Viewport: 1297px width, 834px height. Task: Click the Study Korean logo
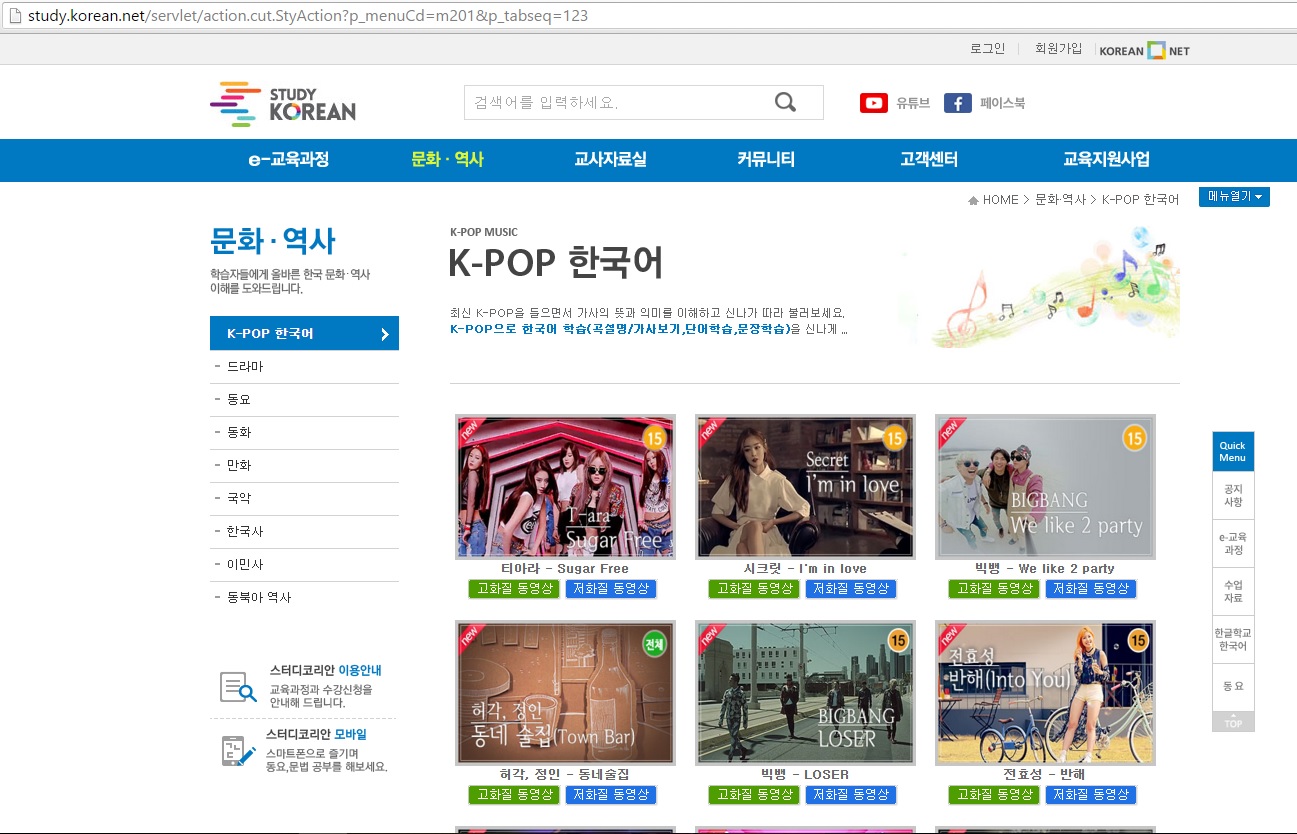coord(283,104)
